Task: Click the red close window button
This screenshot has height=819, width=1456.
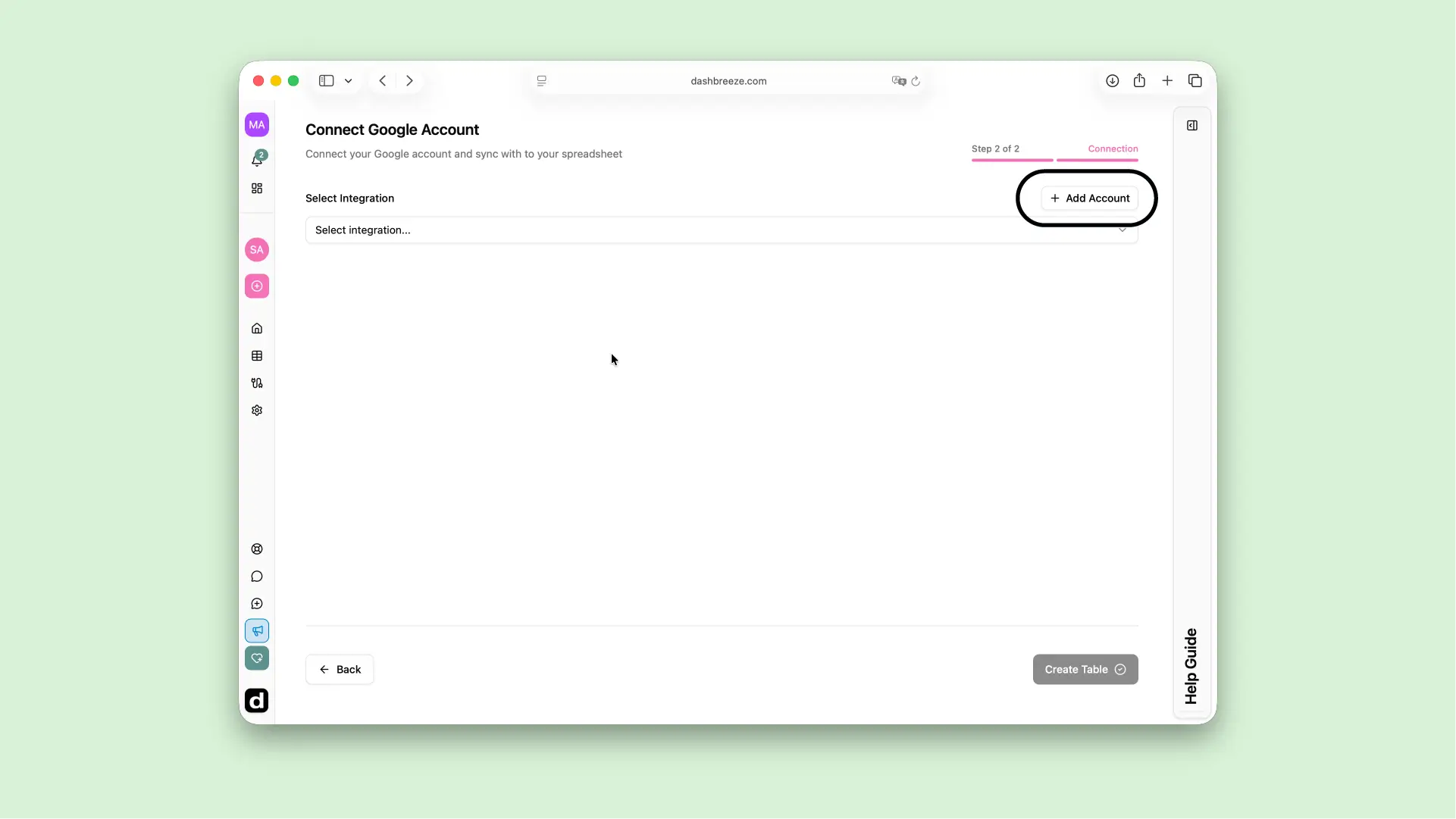Action: 258,81
